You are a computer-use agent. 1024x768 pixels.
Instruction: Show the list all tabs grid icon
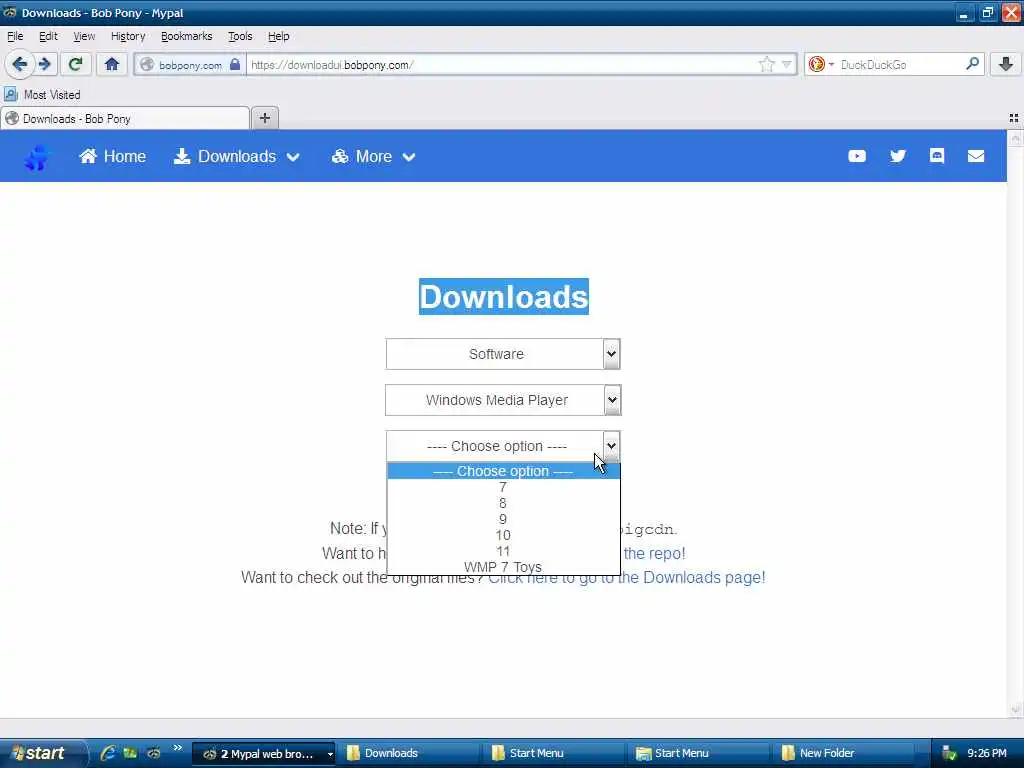(1014, 118)
